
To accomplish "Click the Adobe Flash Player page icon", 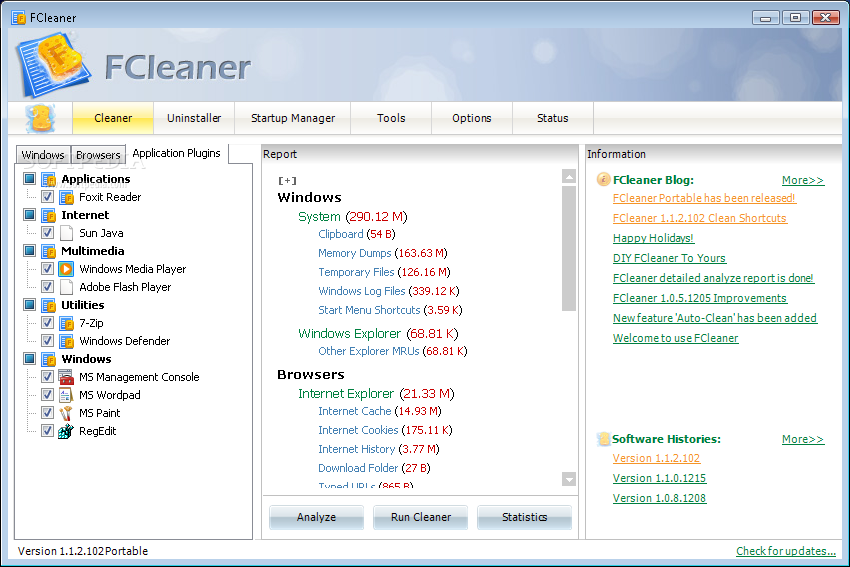I will coord(66,287).
